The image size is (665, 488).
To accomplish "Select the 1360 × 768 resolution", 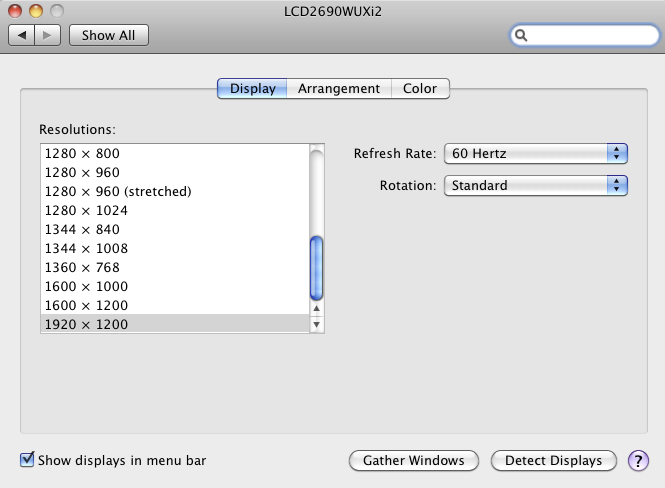I will pos(175,268).
